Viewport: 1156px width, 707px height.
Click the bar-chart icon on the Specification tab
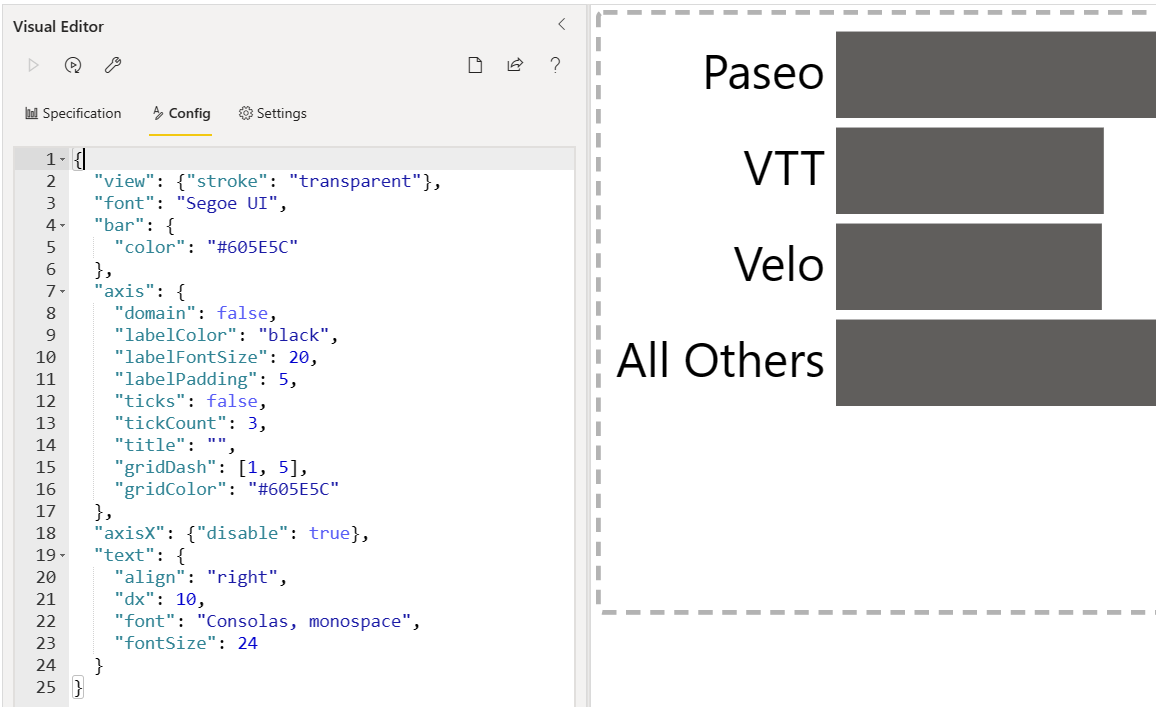coord(31,113)
